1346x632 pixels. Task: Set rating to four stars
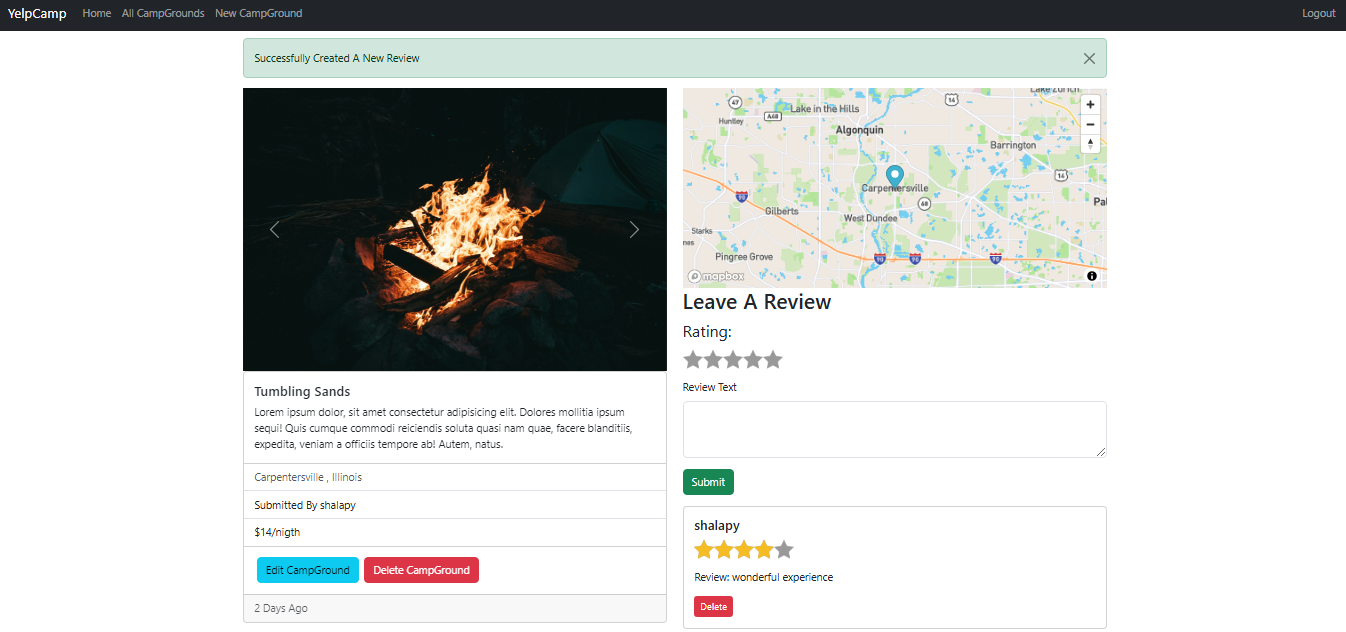coord(753,359)
